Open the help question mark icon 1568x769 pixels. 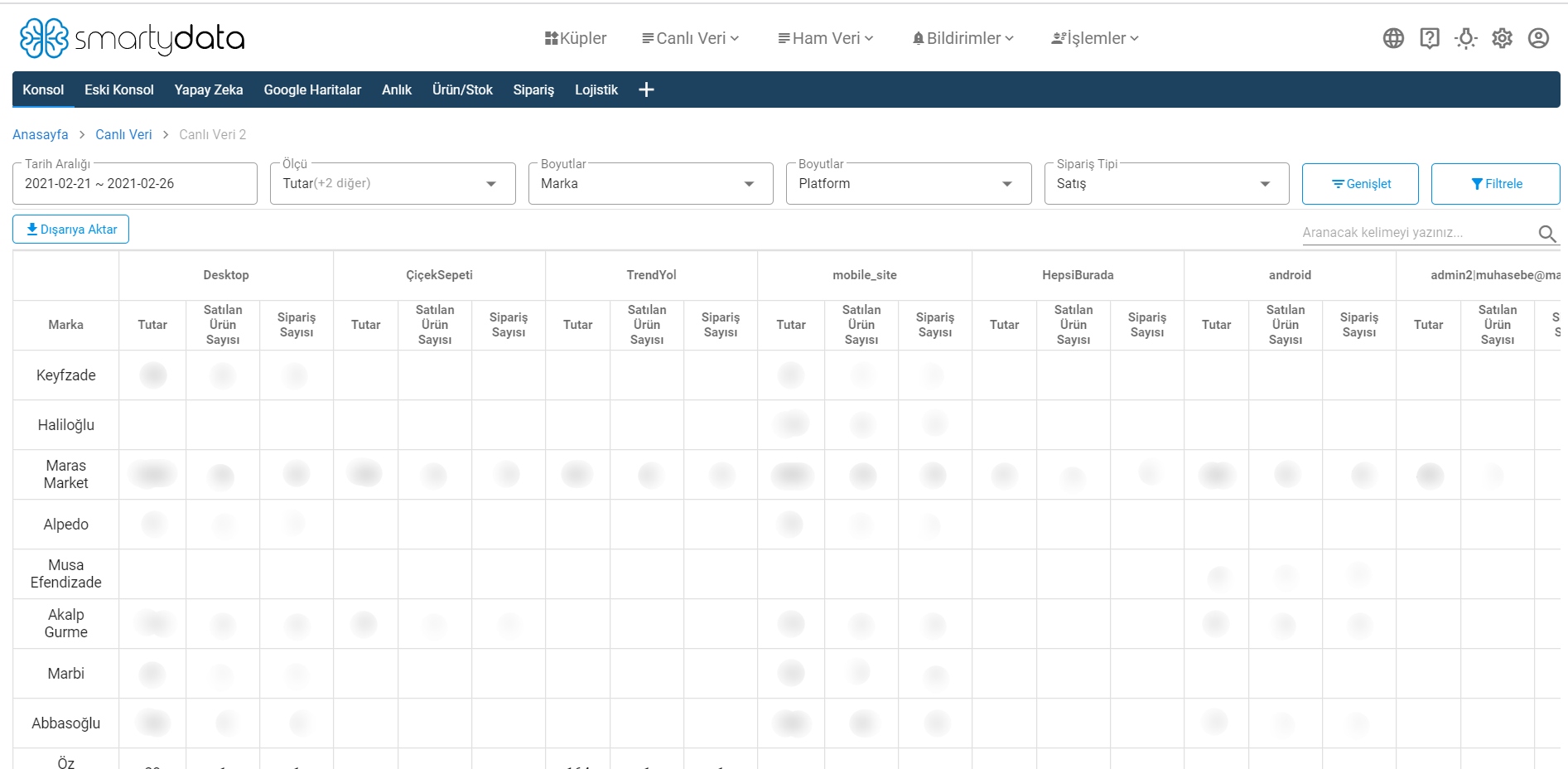coord(1430,38)
